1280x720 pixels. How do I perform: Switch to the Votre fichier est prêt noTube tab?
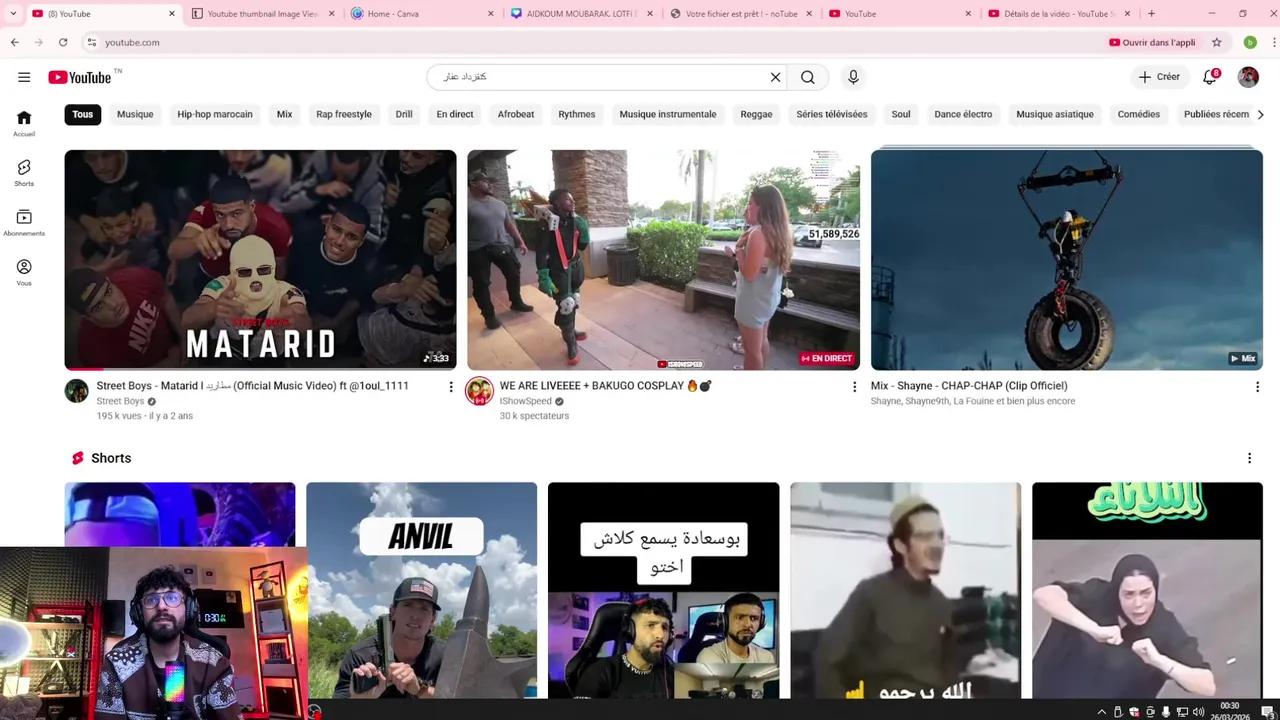741,14
